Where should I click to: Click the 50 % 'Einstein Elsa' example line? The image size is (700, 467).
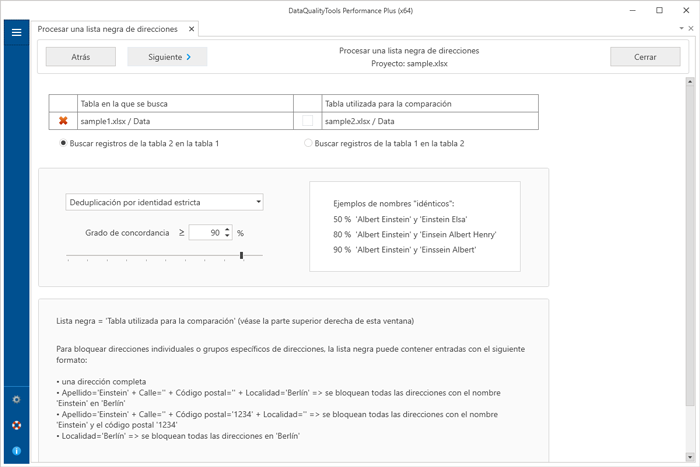pos(400,219)
